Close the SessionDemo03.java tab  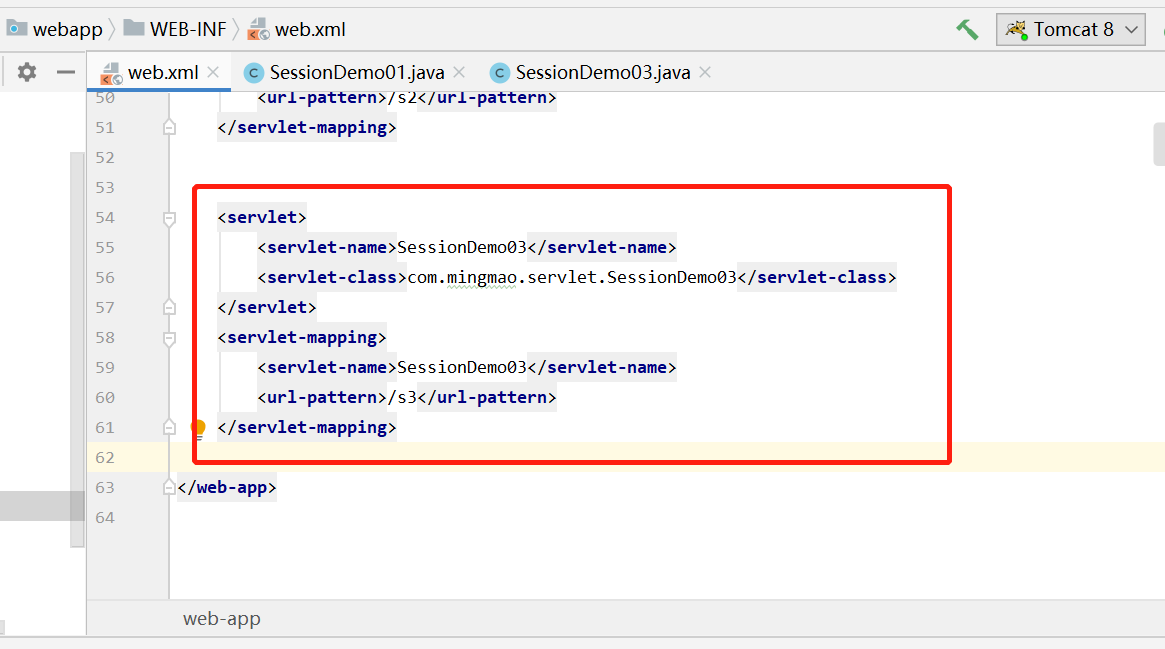[705, 72]
